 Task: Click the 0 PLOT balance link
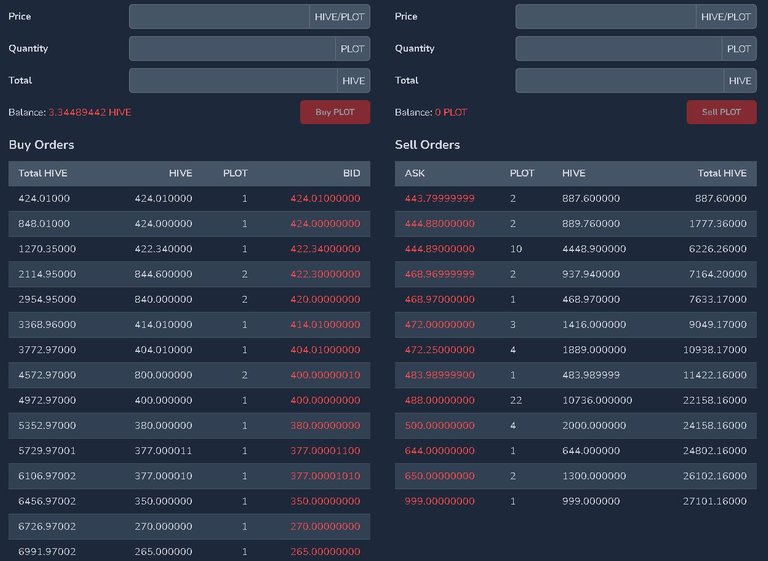[x=451, y=112]
